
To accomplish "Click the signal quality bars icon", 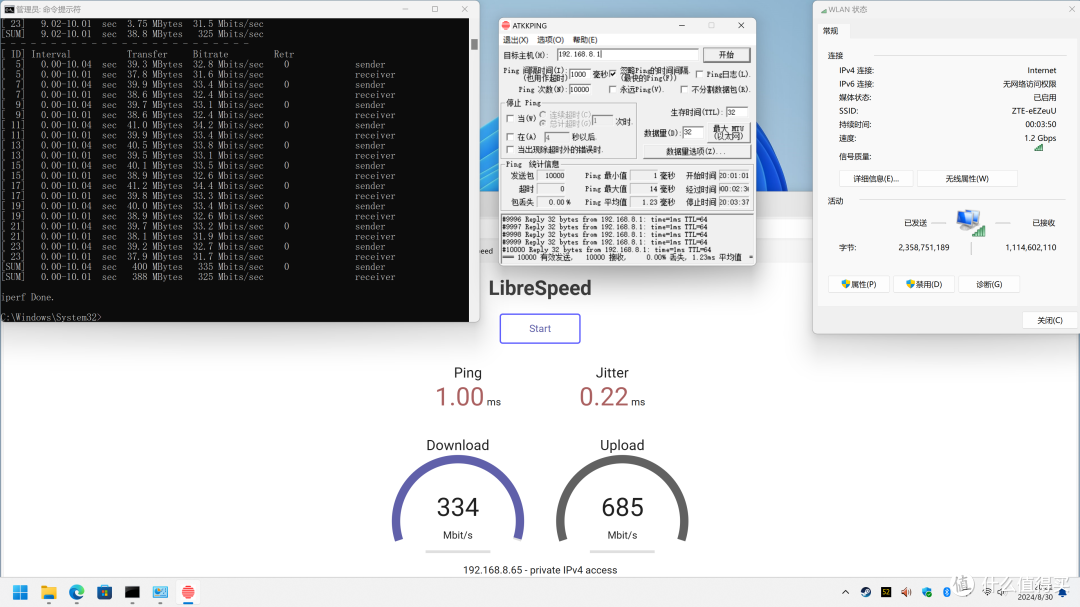I will (1039, 147).
